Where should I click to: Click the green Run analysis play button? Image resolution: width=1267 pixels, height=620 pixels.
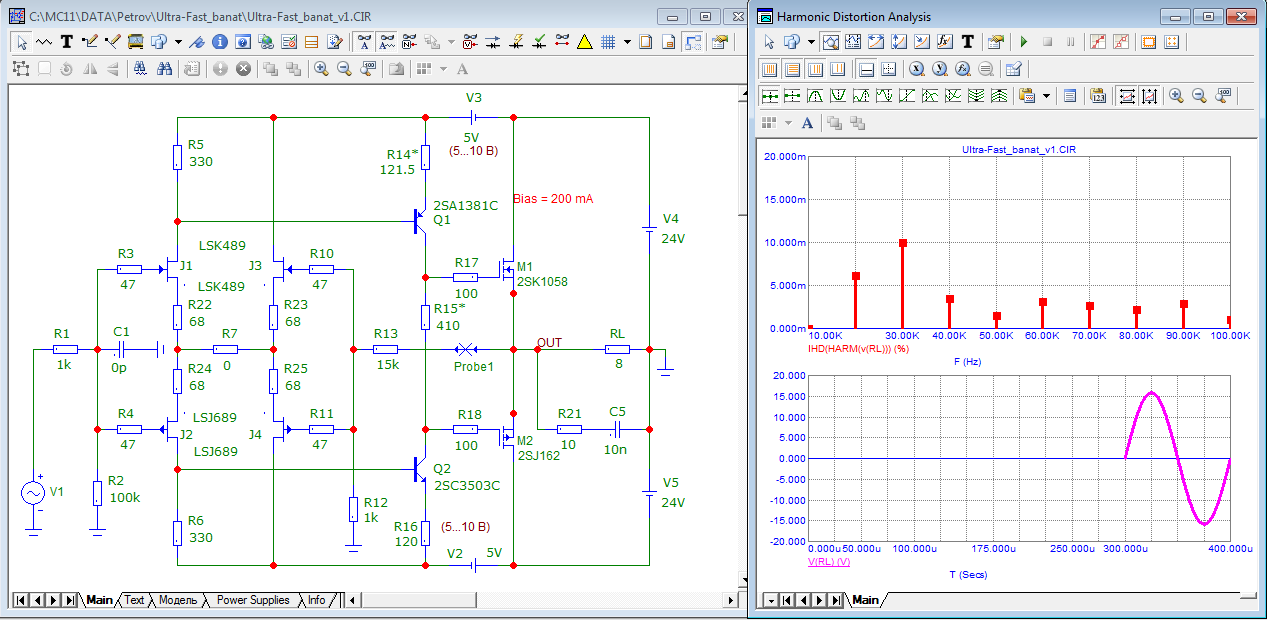[x=1023, y=42]
